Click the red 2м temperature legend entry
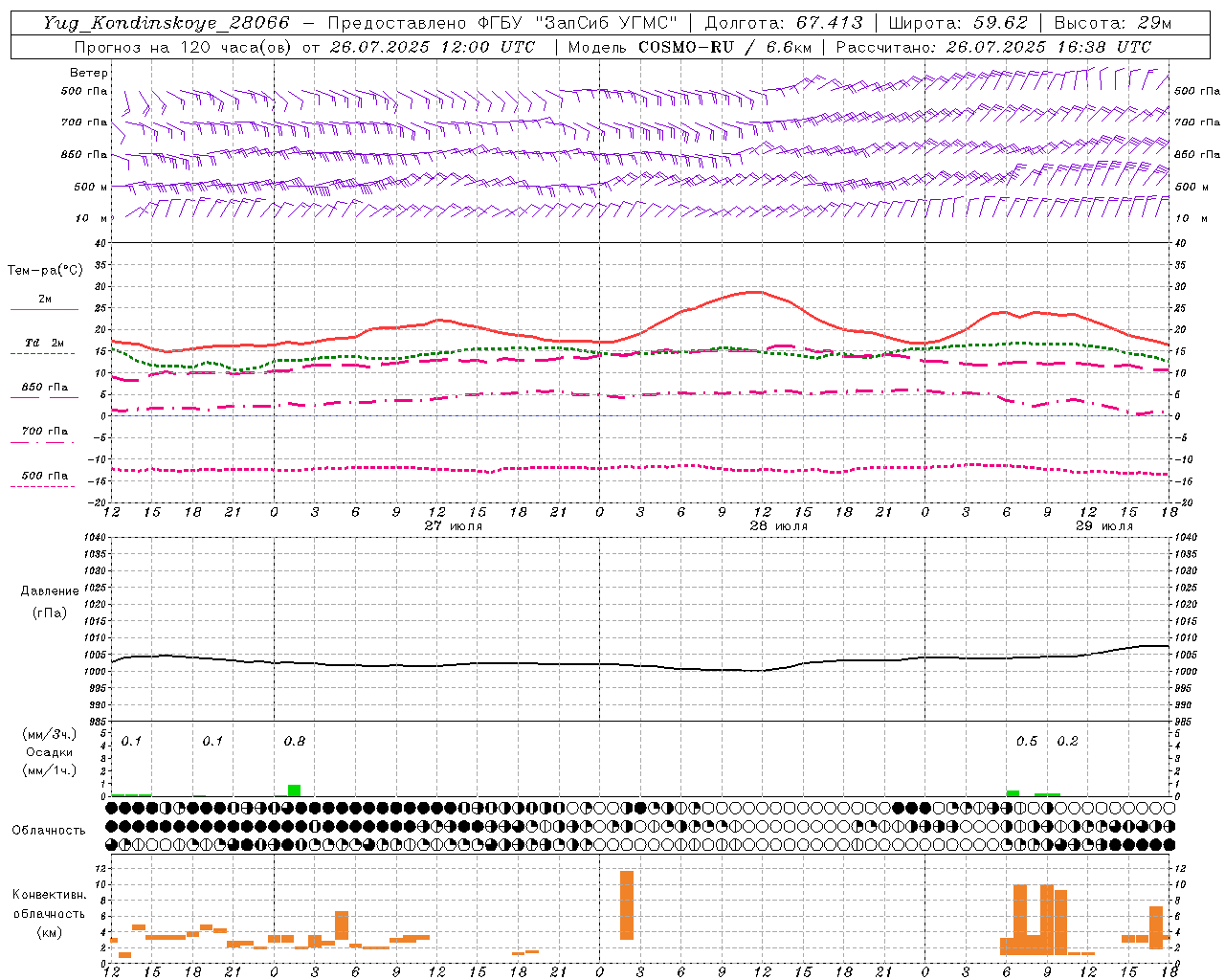Screen dimensions: 1225x980 pos(45,303)
